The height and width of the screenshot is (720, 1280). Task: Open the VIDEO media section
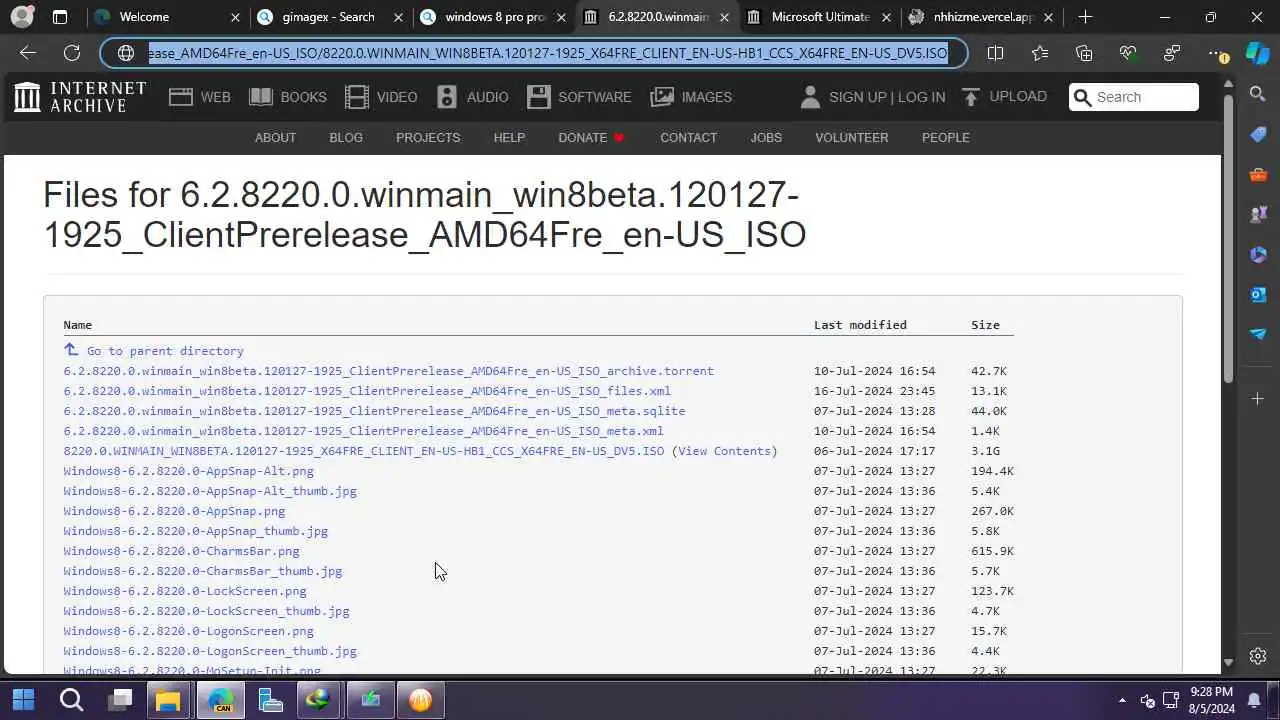point(381,97)
